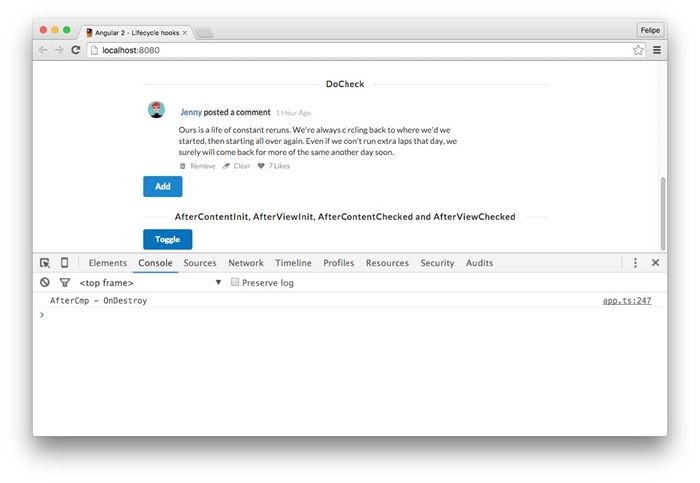Reload the page
The image size is (700, 483).
76,50
